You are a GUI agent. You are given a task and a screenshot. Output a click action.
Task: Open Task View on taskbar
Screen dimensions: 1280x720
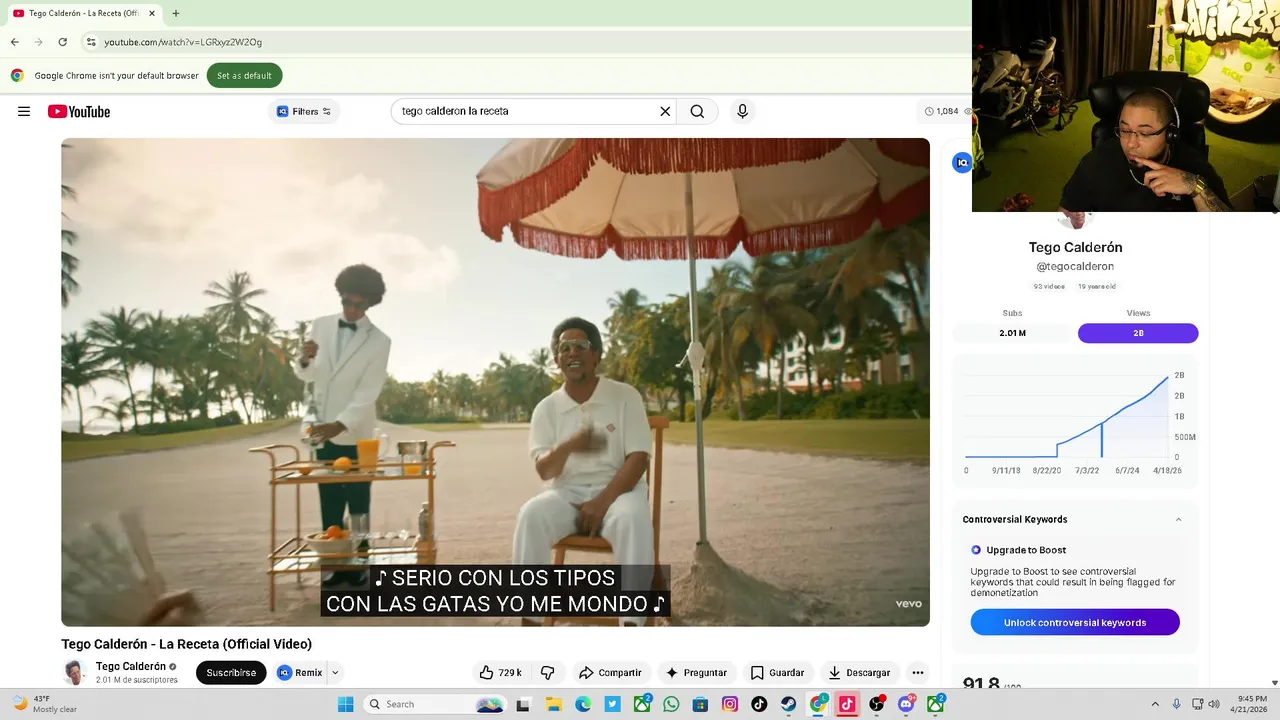click(522, 704)
